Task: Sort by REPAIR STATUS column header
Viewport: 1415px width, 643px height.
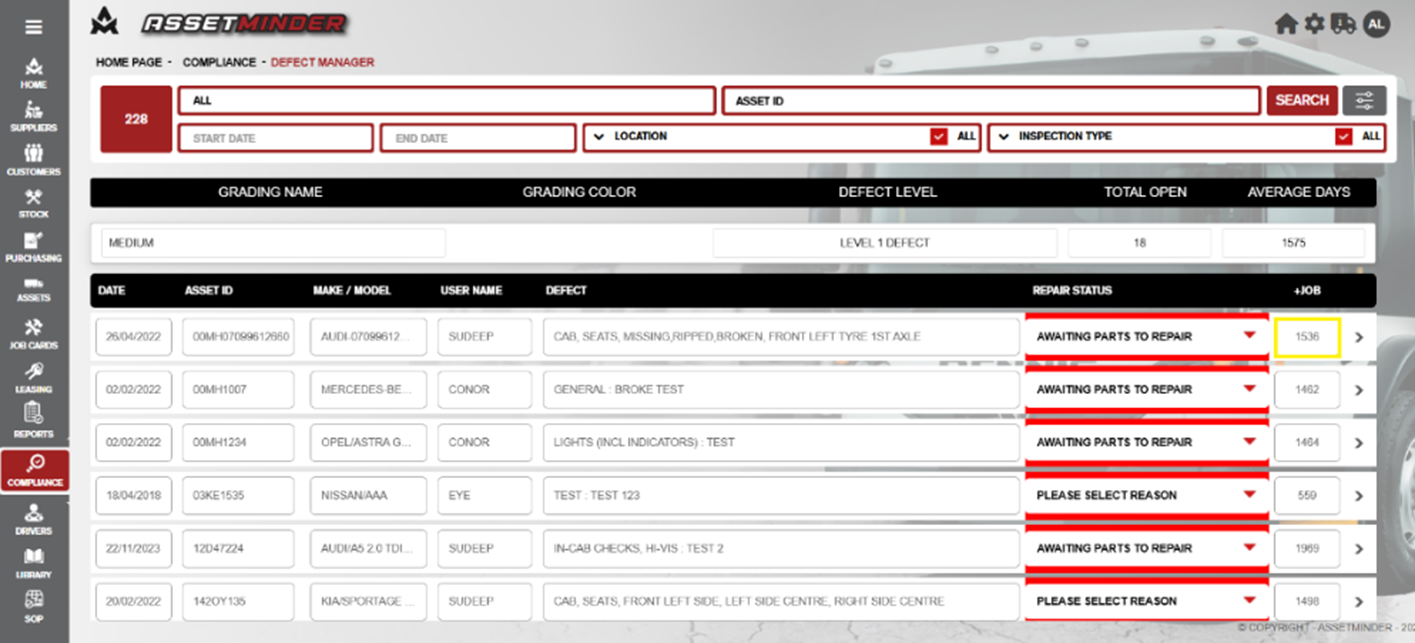Action: [x=1072, y=291]
